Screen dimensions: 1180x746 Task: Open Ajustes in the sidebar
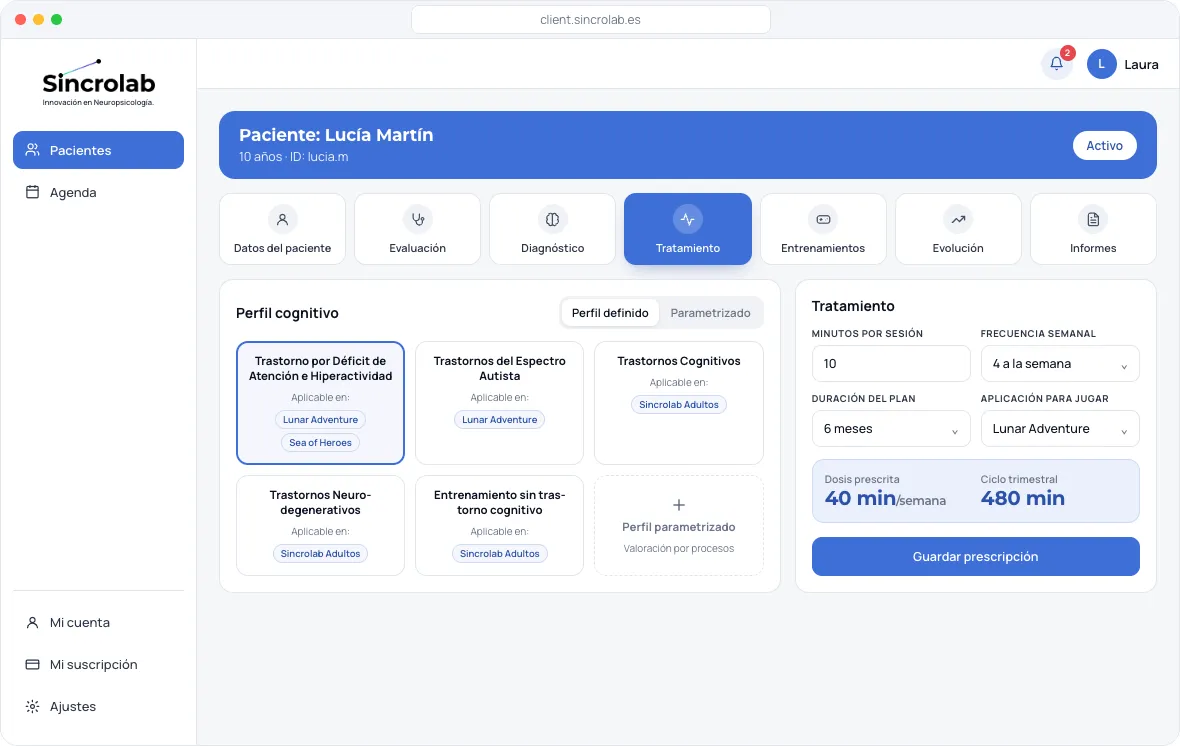point(99,707)
